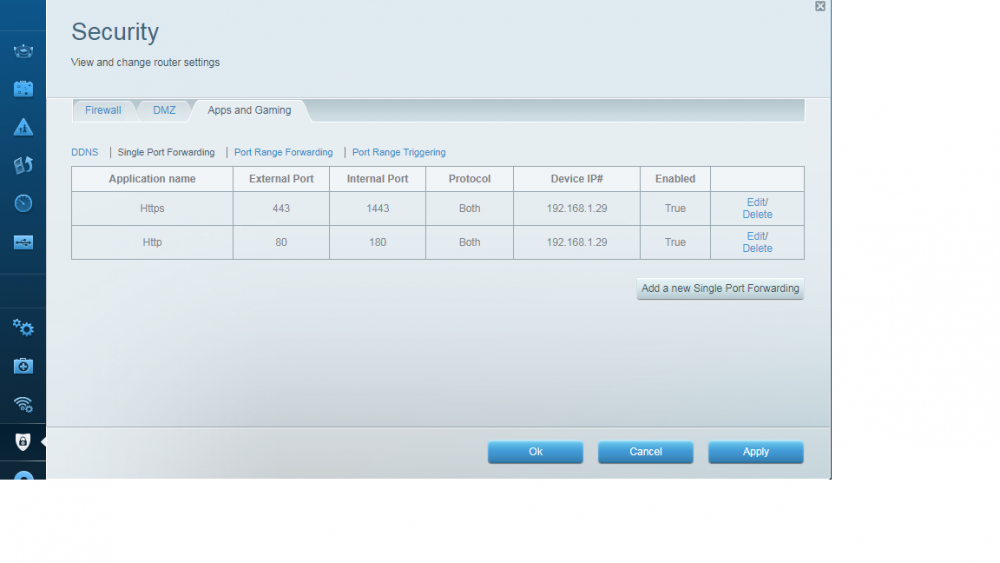1000x563 pixels.
Task: Click the Cancel button
Action: pyautogui.click(x=645, y=451)
